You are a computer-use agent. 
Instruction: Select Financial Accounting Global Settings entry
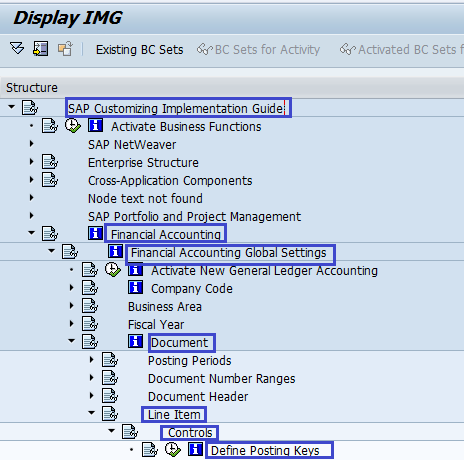coord(229,253)
